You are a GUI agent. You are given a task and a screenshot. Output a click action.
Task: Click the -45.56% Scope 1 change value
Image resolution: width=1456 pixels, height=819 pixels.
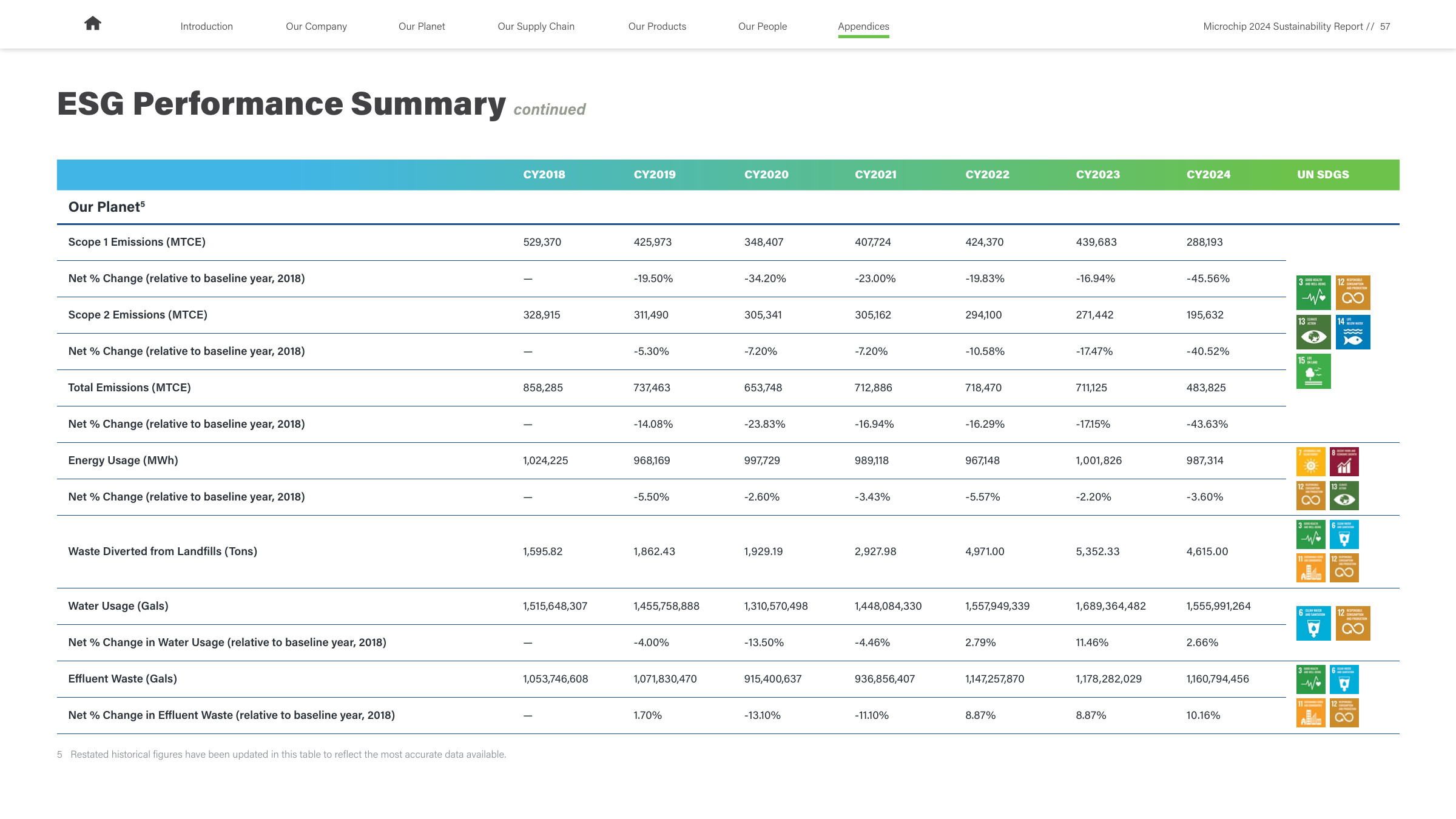tap(1208, 278)
